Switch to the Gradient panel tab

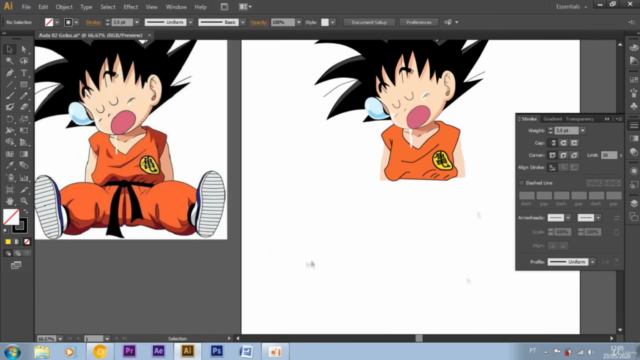point(553,119)
